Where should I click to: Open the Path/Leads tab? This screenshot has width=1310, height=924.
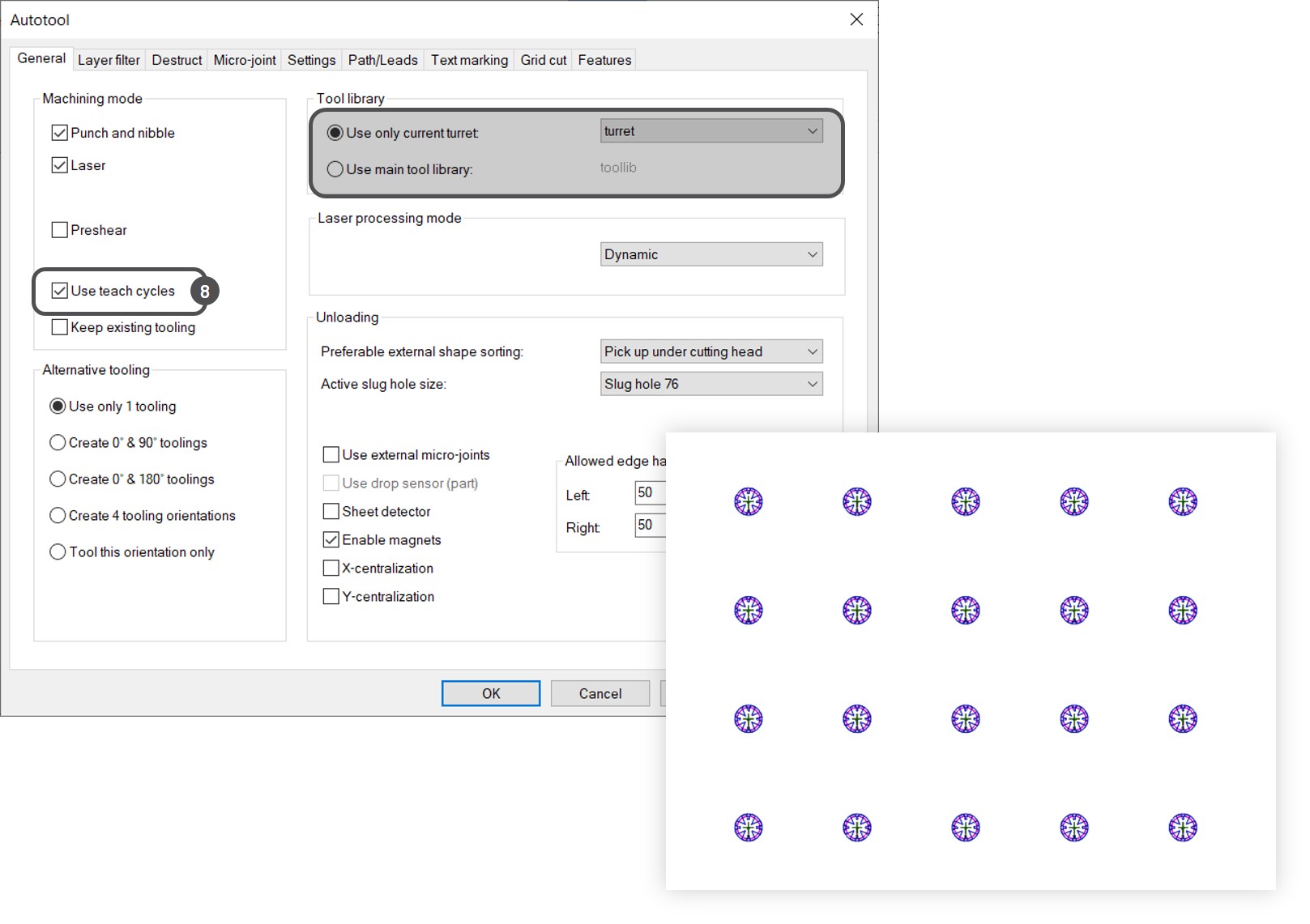pyautogui.click(x=382, y=60)
